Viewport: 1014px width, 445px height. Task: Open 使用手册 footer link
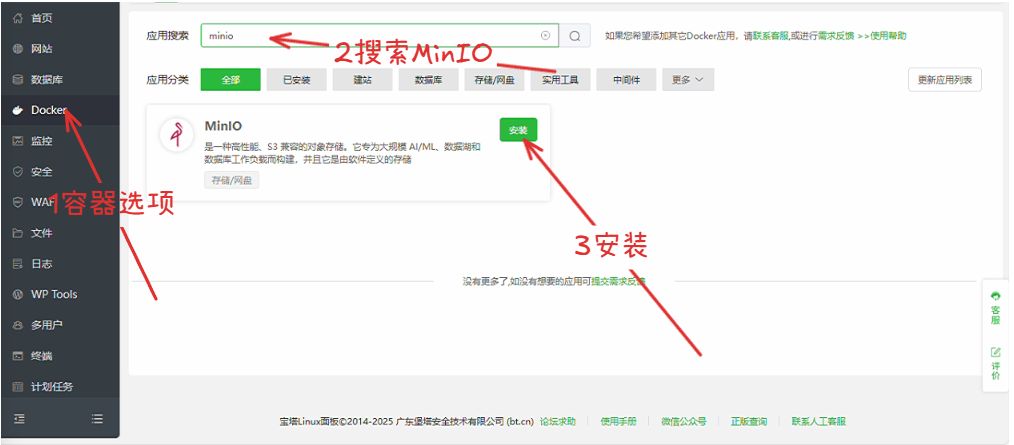tap(618, 422)
